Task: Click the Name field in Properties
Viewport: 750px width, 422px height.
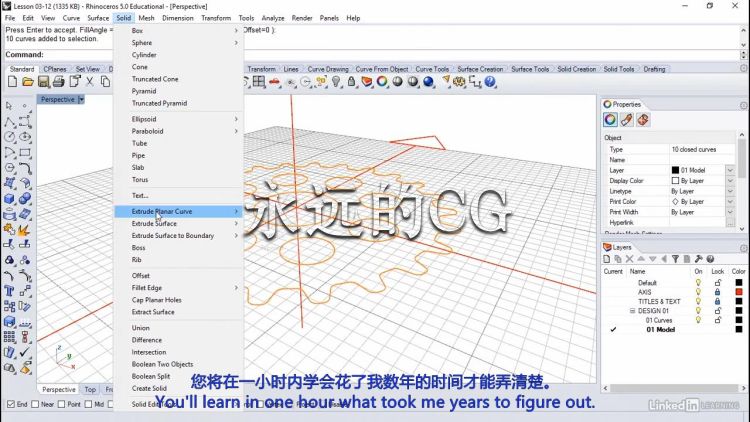Action: coord(702,160)
